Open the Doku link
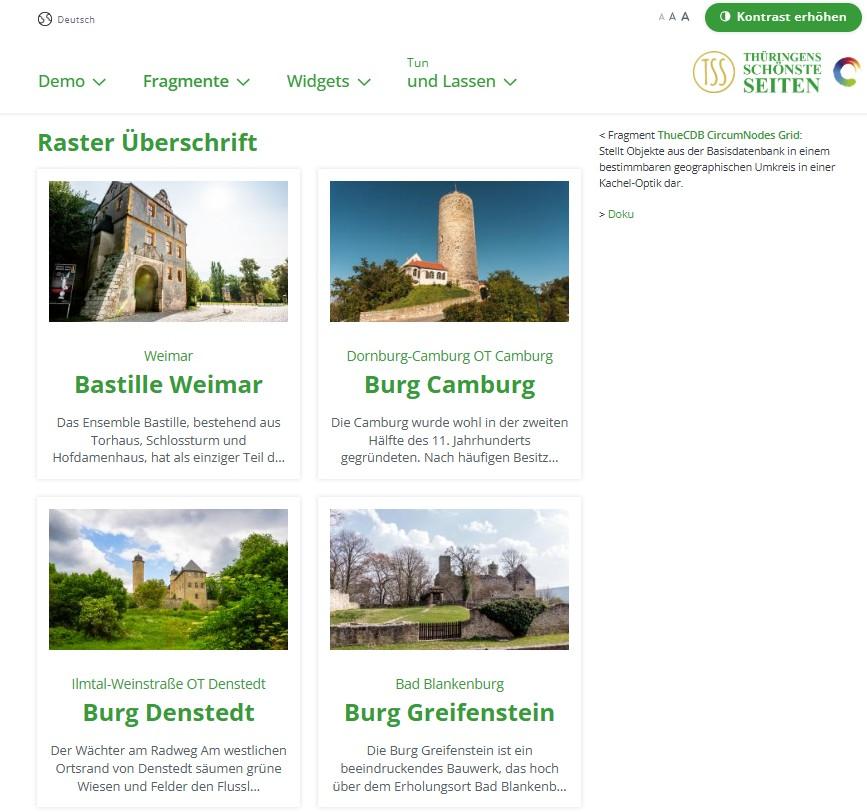 click(x=620, y=214)
